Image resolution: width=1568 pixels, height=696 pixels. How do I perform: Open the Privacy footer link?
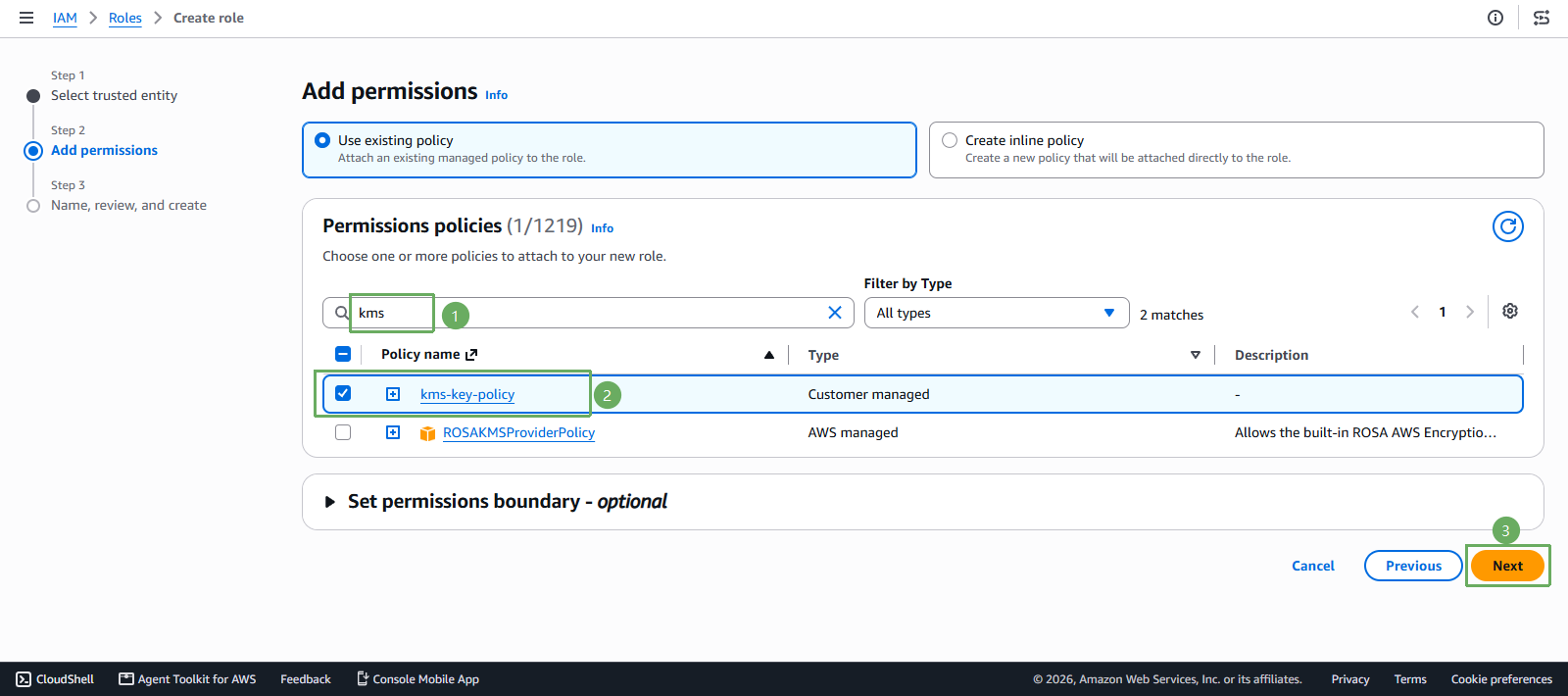coord(1350,679)
